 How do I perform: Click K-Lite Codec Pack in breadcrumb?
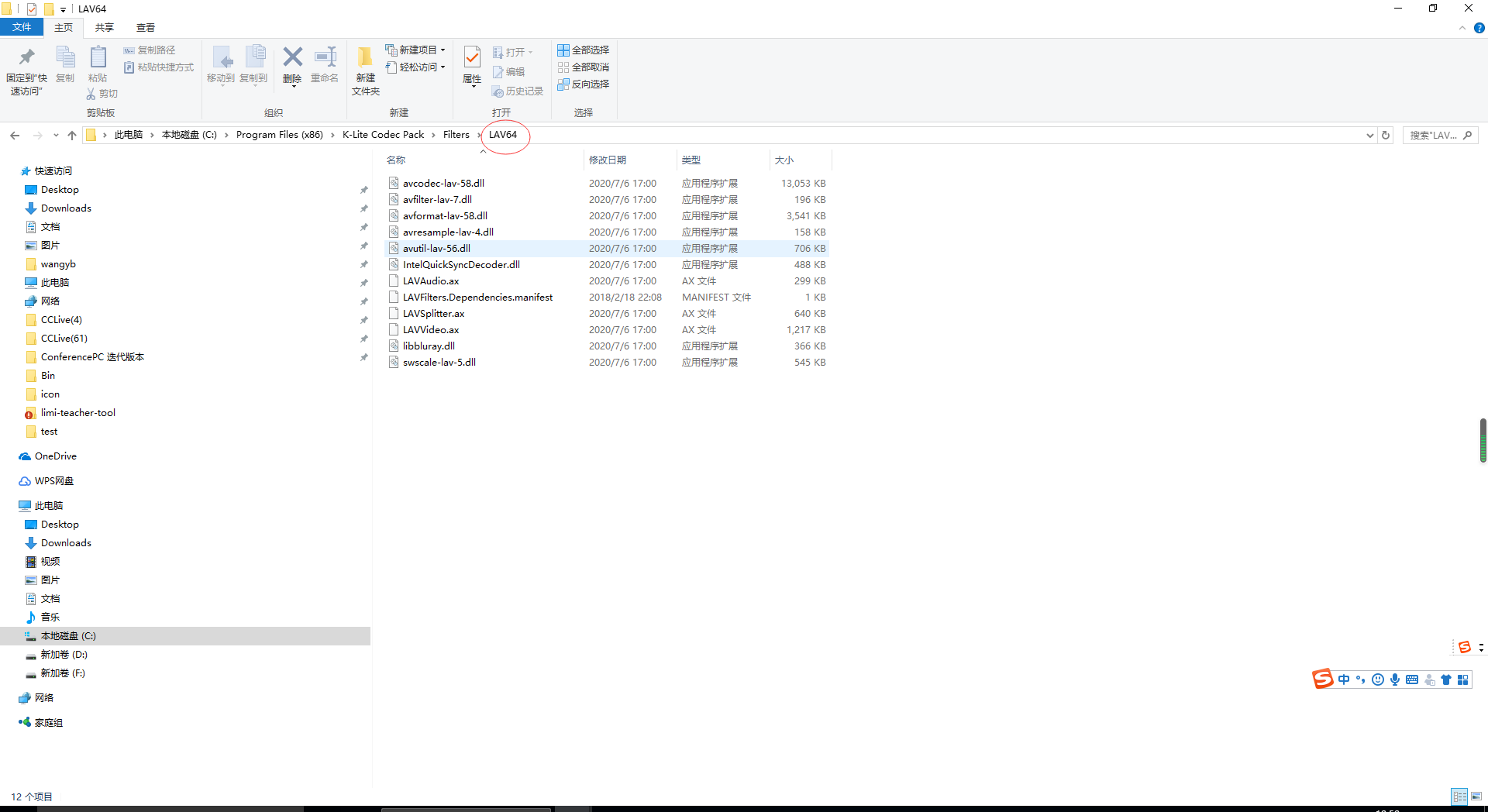coord(384,135)
